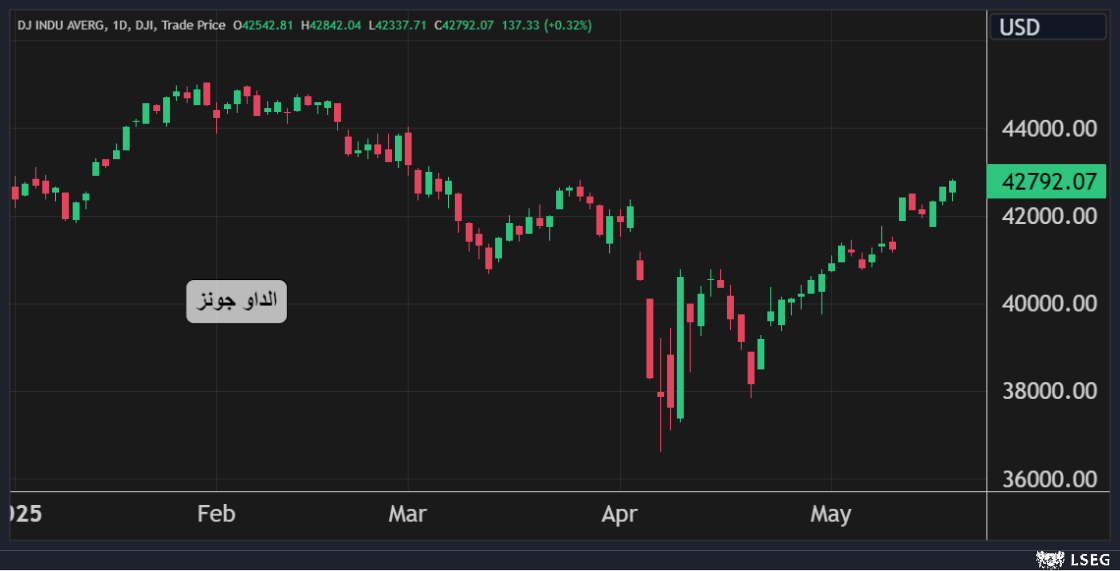Click the DJ INDU AVERG symbol title
Viewport: 1120px width, 571px height.
[60, 25]
